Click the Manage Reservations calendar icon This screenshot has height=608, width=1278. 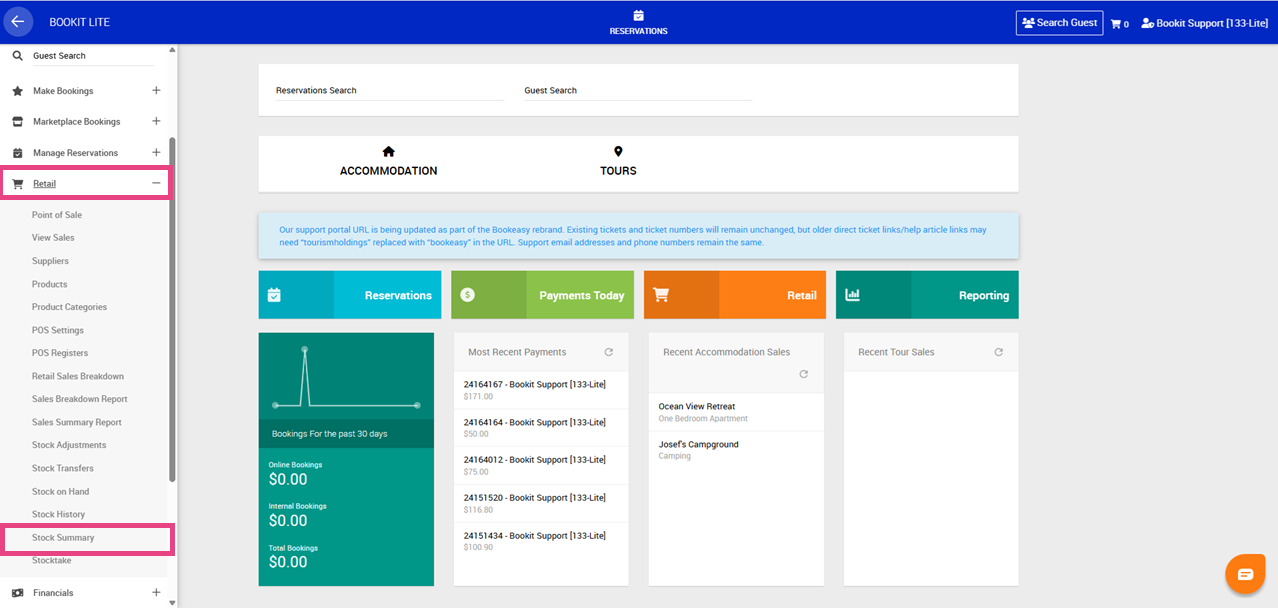(x=17, y=153)
